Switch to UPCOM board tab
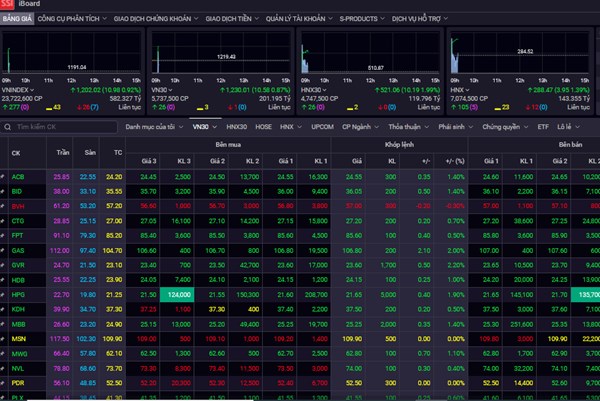This screenshot has height=401, width=600. [322, 127]
